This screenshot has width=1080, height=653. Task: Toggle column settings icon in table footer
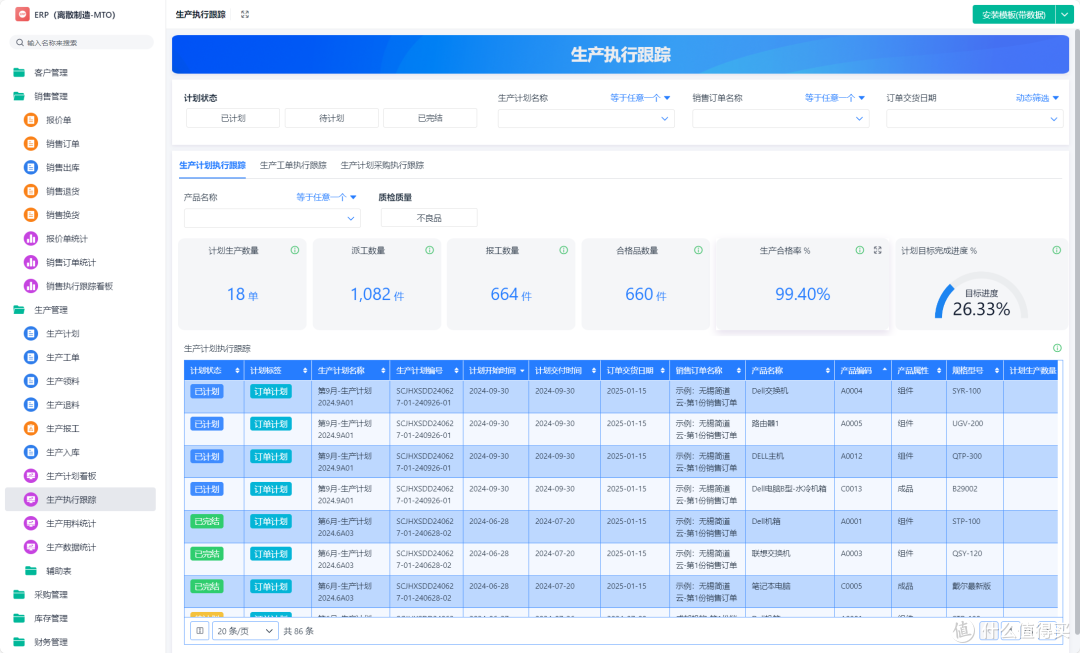199,630
